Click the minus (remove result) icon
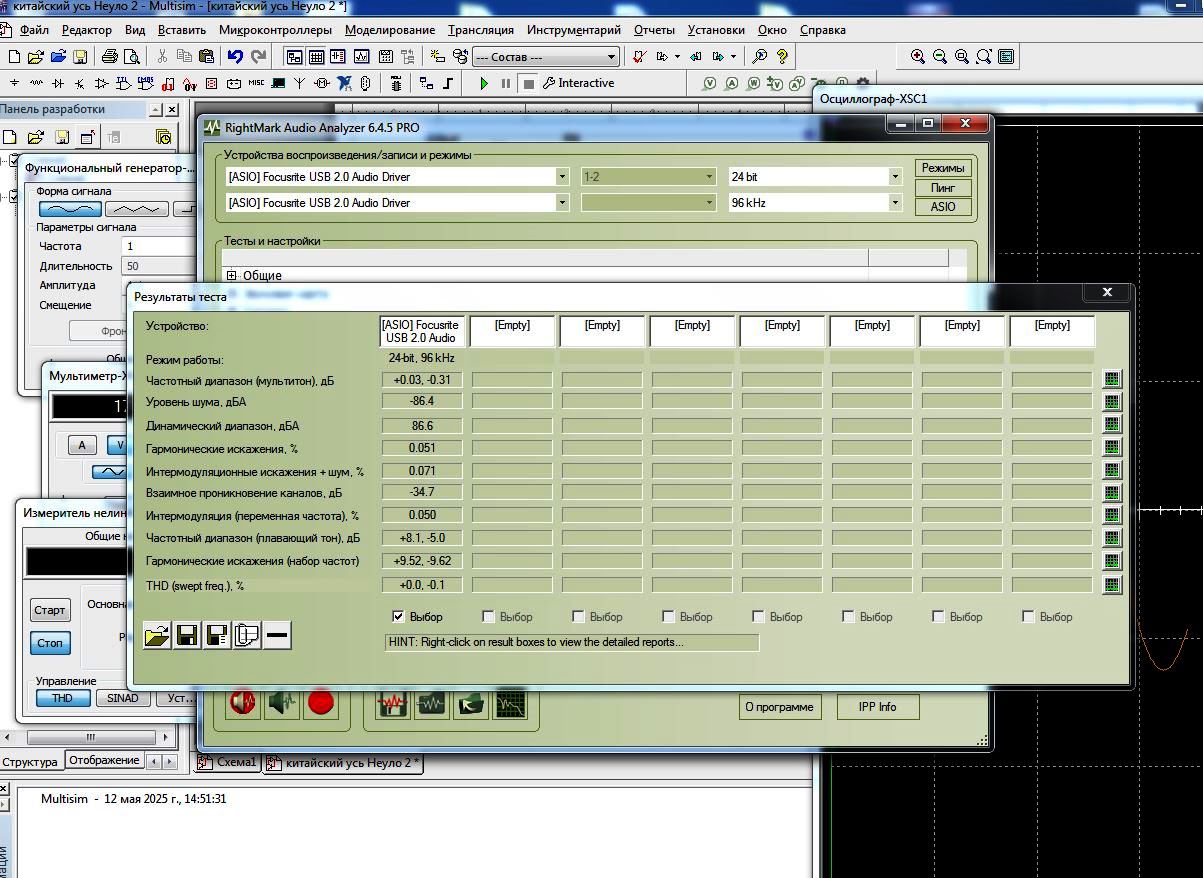 click(x=278, y=635)
